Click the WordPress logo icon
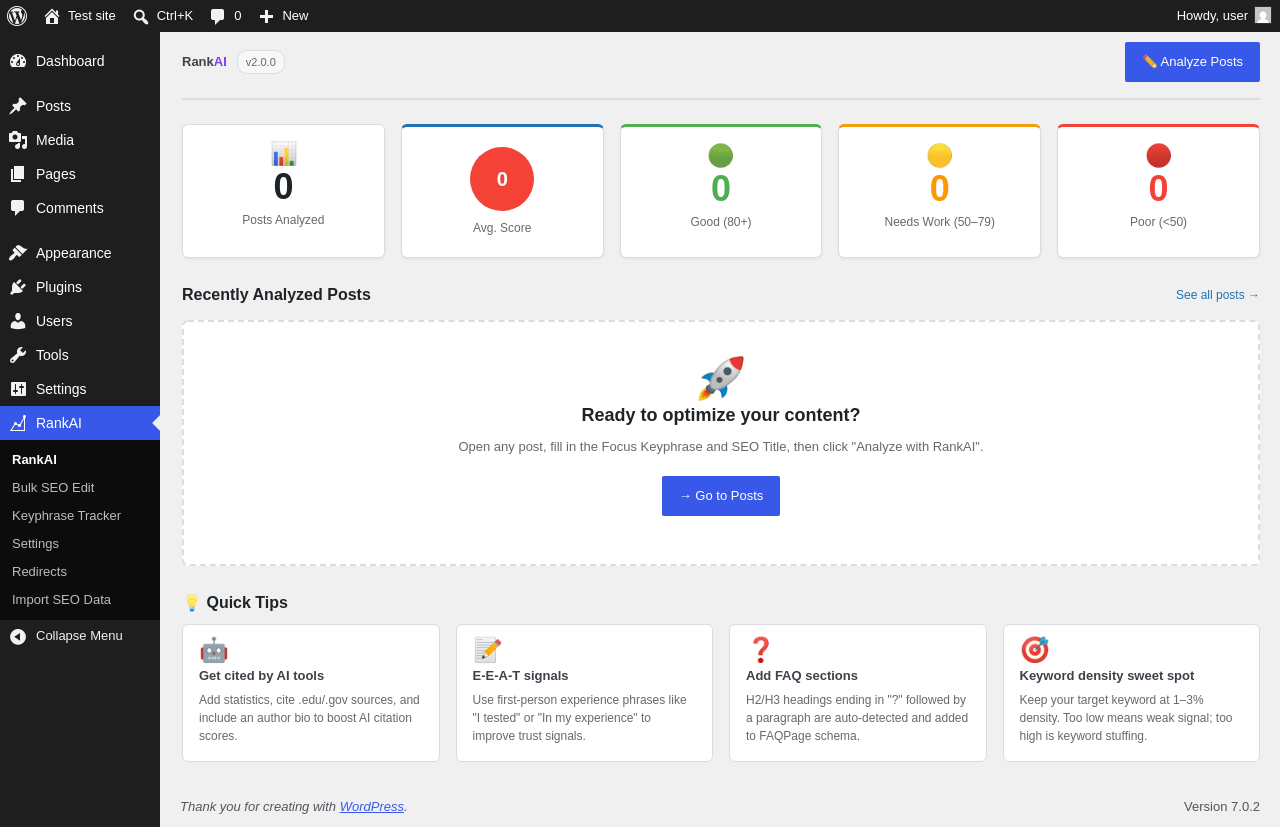This screenshot has width=1280, height=827. [x=17, y=16]
